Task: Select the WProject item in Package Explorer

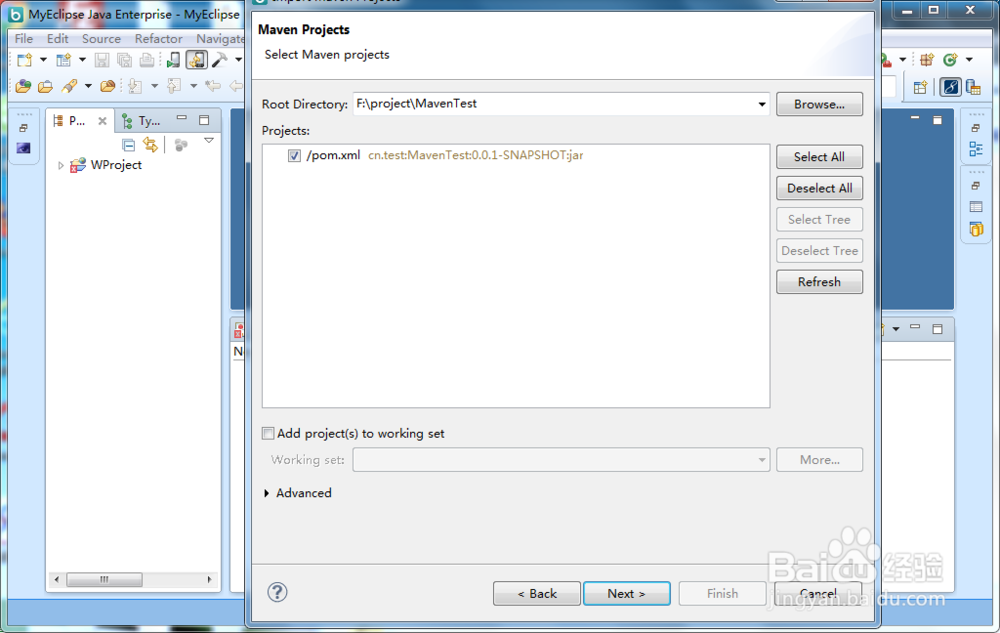Action: coord(116,165)
